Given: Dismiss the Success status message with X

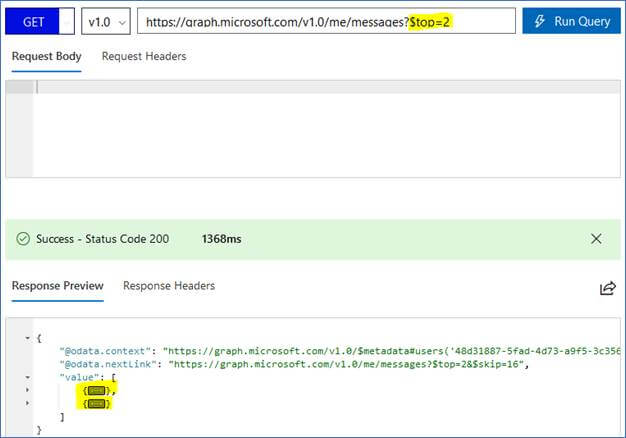Looking at the screenshot, I should pos(596,239).
